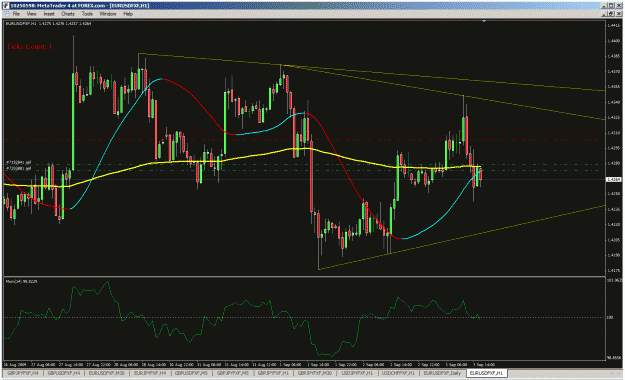Switch to the EURUSDFXF,Daily chart tab
625x380 pixels.
tap(442, 373)
